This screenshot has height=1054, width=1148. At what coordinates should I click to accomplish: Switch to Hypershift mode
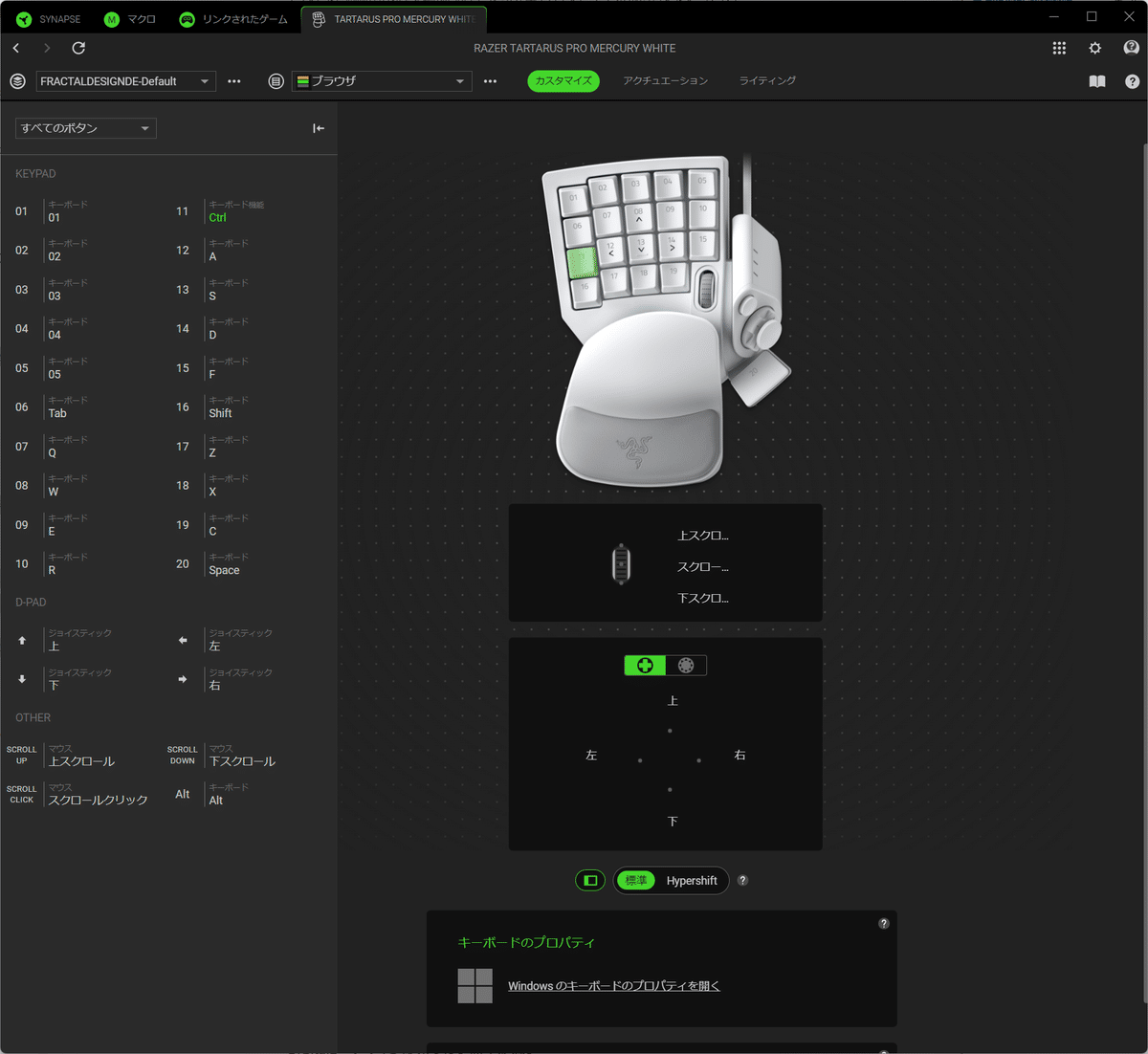tap(692, 881)
